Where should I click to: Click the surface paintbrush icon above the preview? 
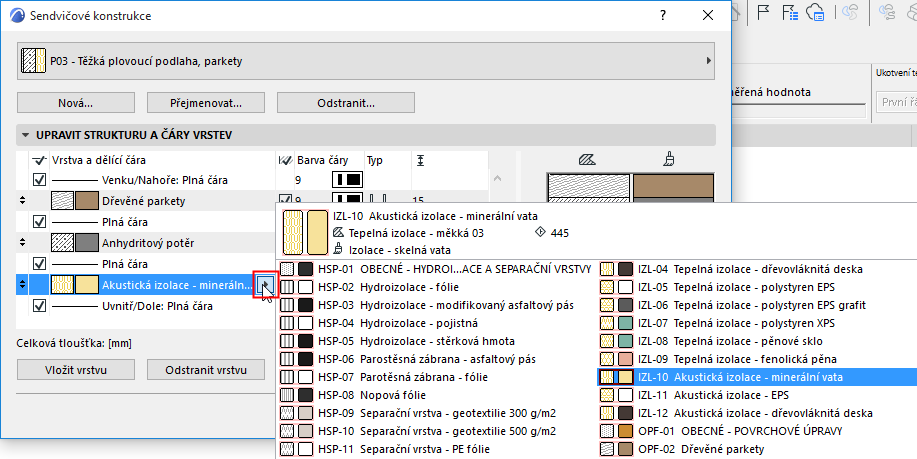pos(669,158)
